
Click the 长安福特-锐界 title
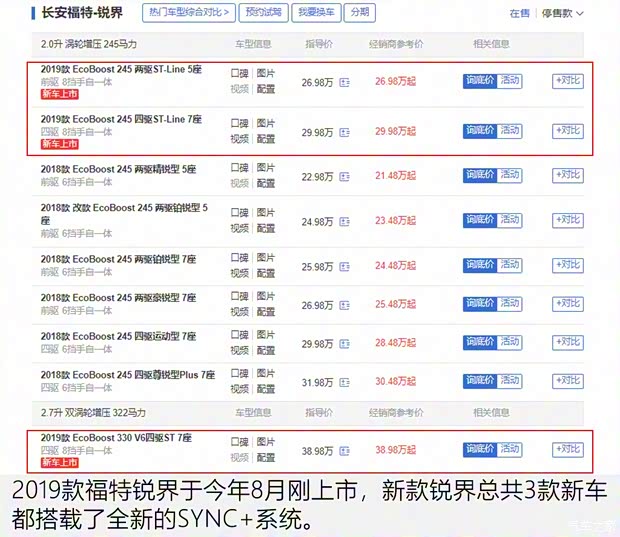coord(82,13)
